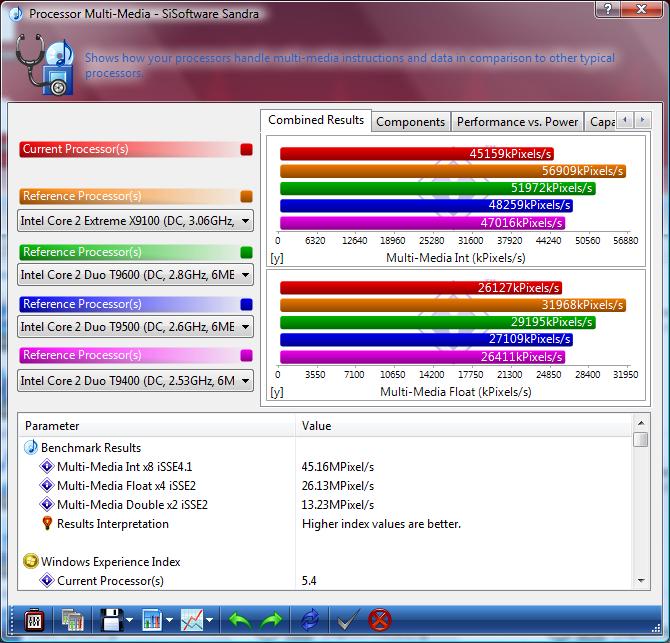
Task: Click the orange 56909kPixels/s bar
Action: (x=453, y=171)
